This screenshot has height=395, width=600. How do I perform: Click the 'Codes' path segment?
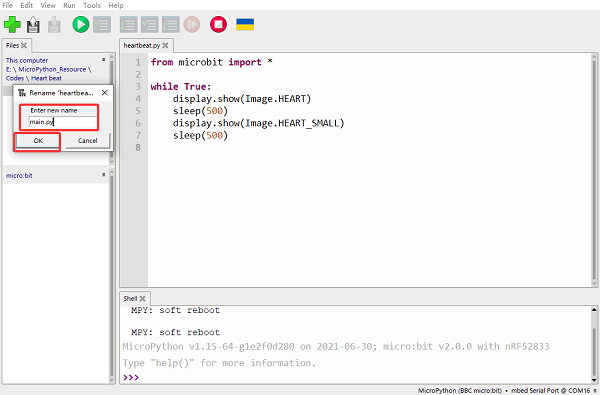[15, 78]
